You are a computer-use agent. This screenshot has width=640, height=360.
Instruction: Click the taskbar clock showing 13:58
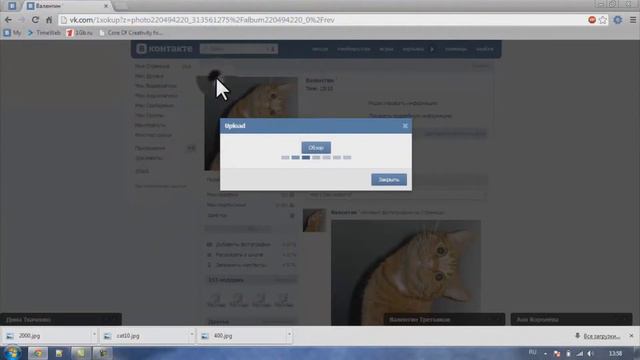coord(616,353)
